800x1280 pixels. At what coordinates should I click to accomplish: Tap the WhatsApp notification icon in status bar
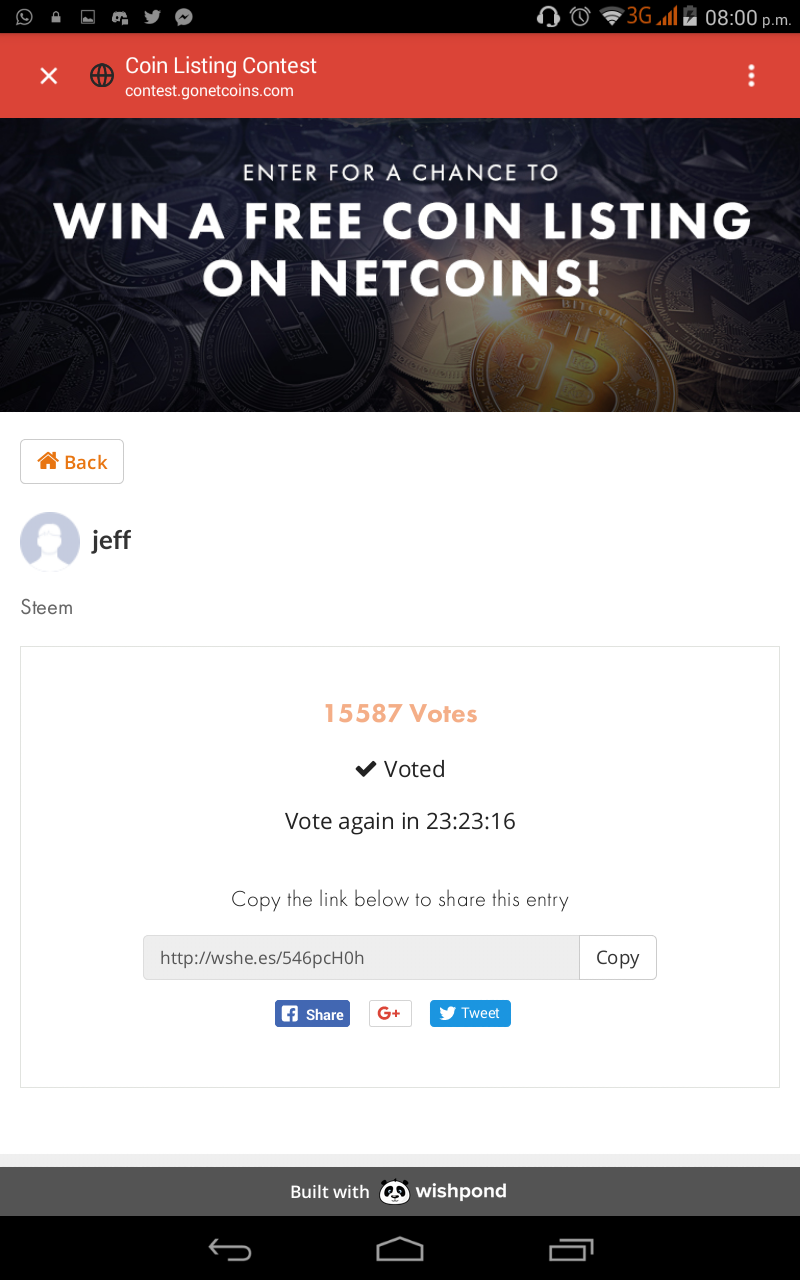pyautogui.click(x=24, y=16)
